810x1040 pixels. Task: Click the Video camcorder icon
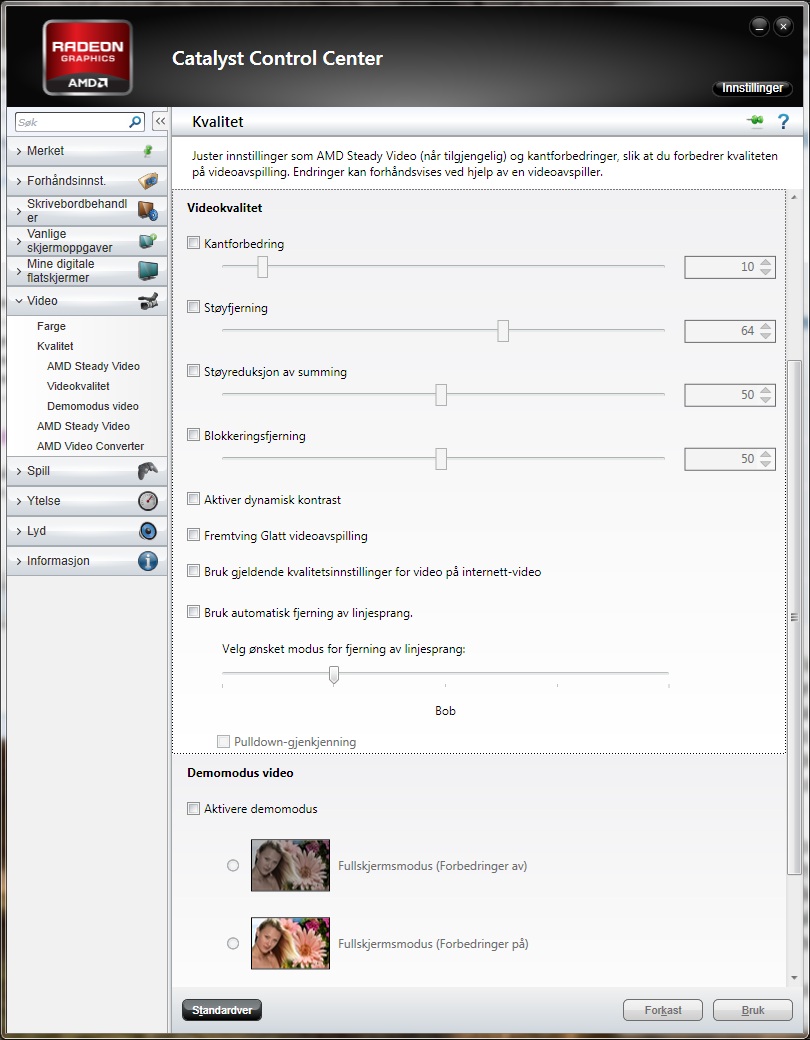tap(148, 301)
